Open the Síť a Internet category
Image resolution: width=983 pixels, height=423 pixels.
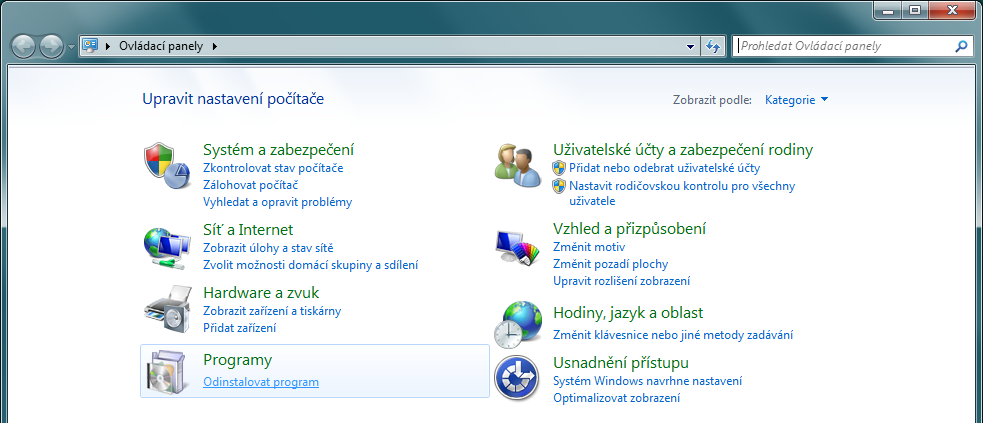point(248,229)
